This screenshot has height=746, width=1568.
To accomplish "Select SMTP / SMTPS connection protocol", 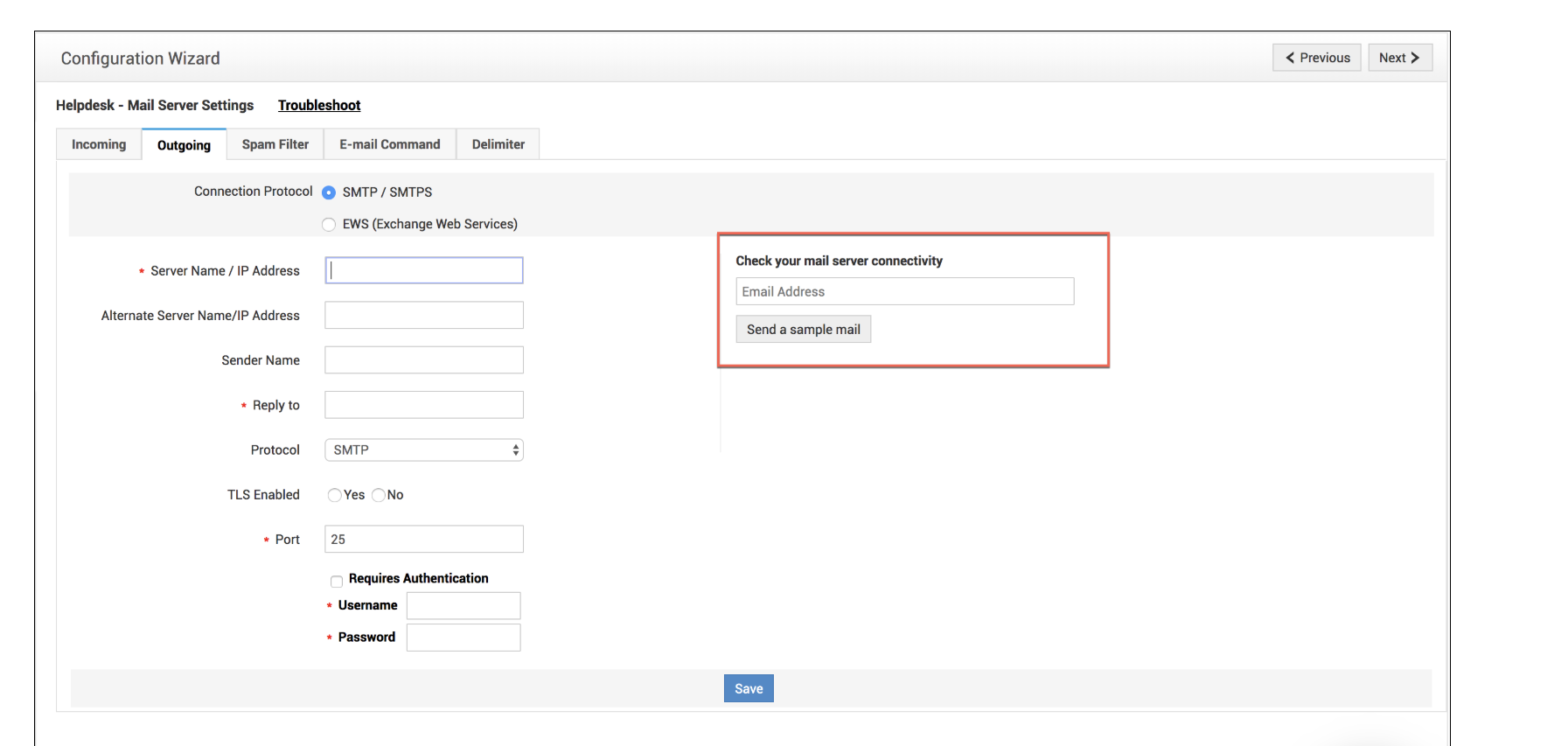I will 329,192.
